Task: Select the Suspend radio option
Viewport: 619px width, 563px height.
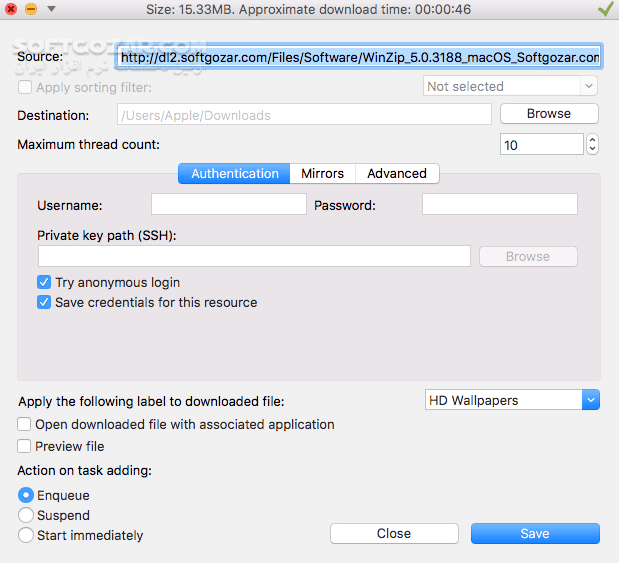Action: [x=26, y=515]
